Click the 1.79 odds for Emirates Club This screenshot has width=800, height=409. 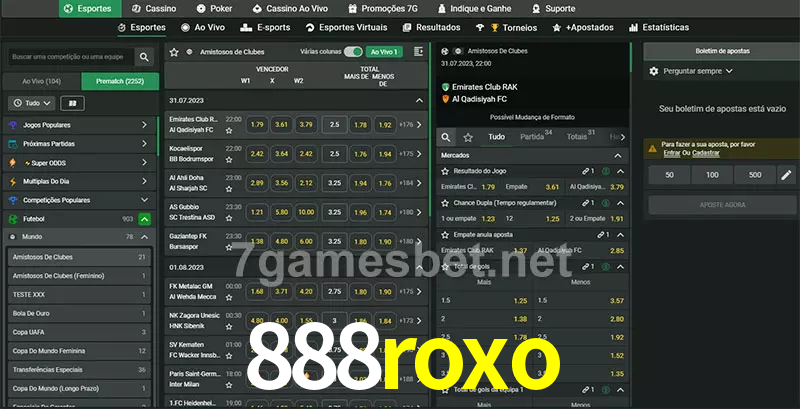(257, 125)
